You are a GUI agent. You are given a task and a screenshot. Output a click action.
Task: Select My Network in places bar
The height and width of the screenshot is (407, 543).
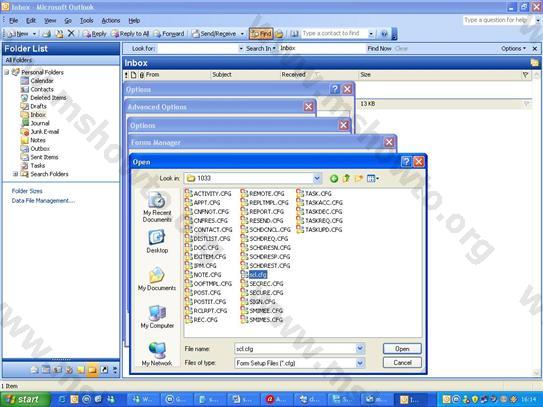[x=157, y=354]
